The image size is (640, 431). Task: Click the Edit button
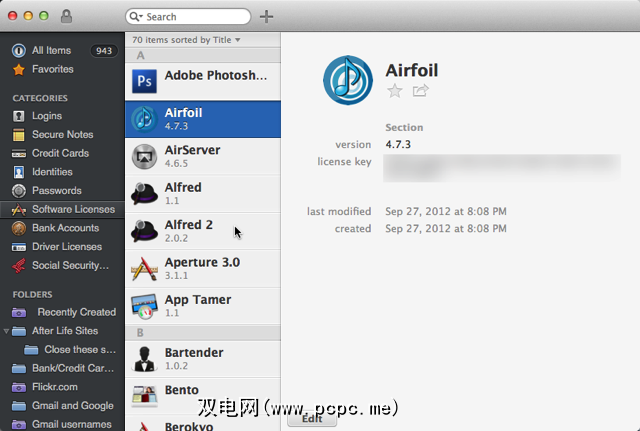[312, 419]
